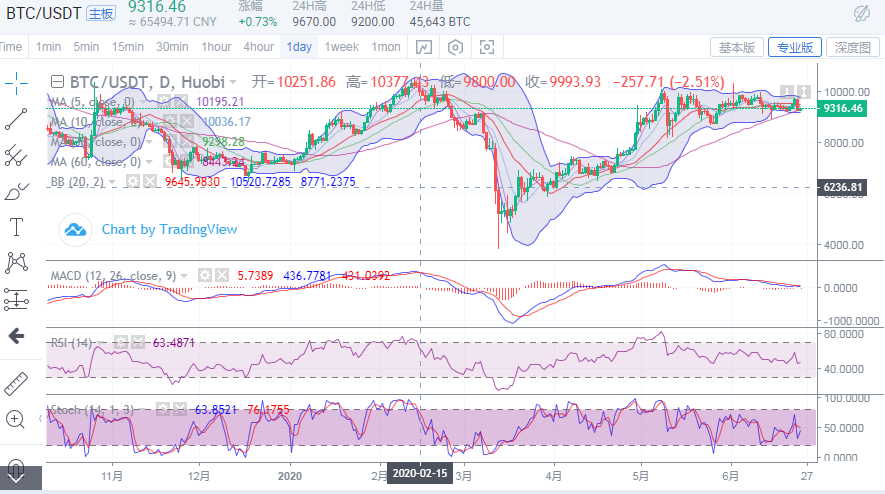The height and width of the screenshot is (494, 885).
Task: Toggle hidden-eye icon at top right
Action: point(861,13)
